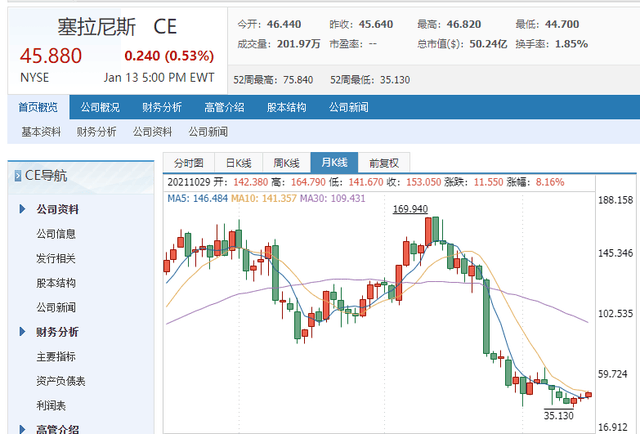Open 公司信息 link in the sidebar
This screenshot has width=640, height=434.
click(x=56, y=234)
